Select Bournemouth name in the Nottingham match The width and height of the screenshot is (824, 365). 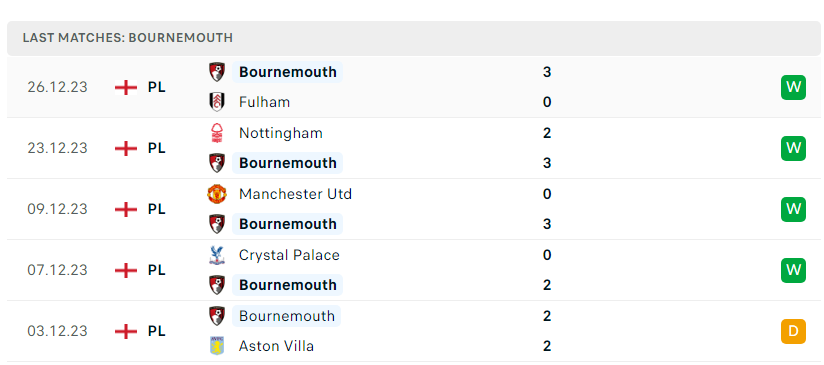(x=287, y=163)
